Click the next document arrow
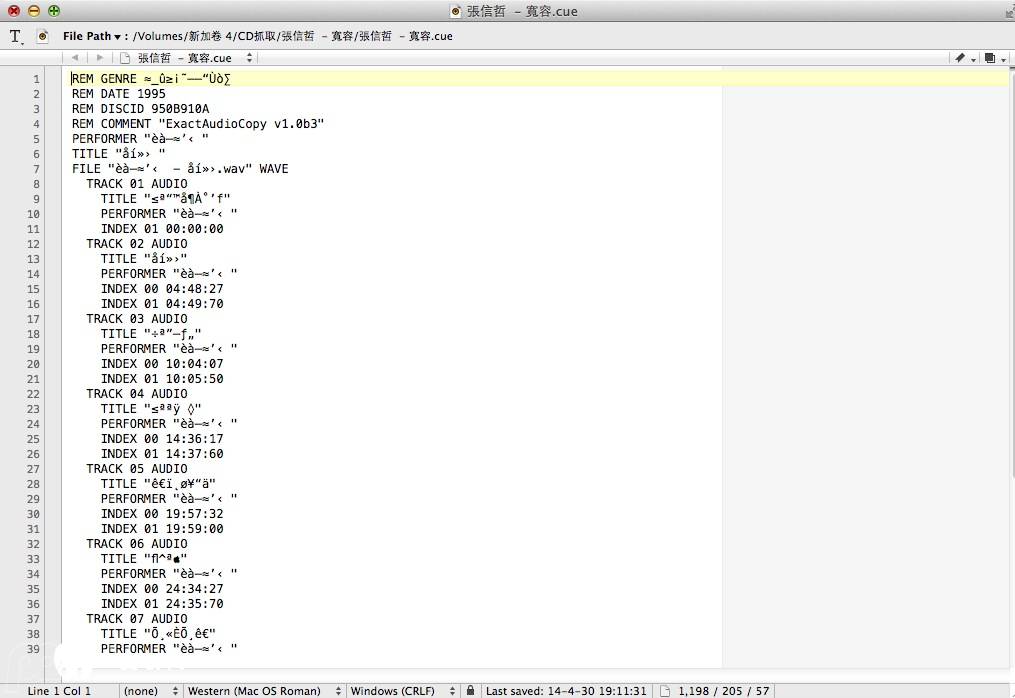Screen dimensions: 1015x698 [99, 58]
